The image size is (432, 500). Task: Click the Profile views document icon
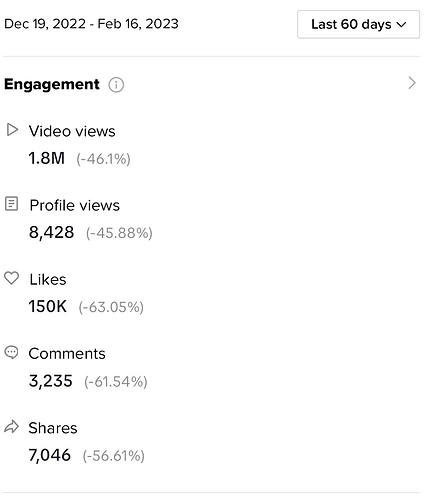pos(11,204)
